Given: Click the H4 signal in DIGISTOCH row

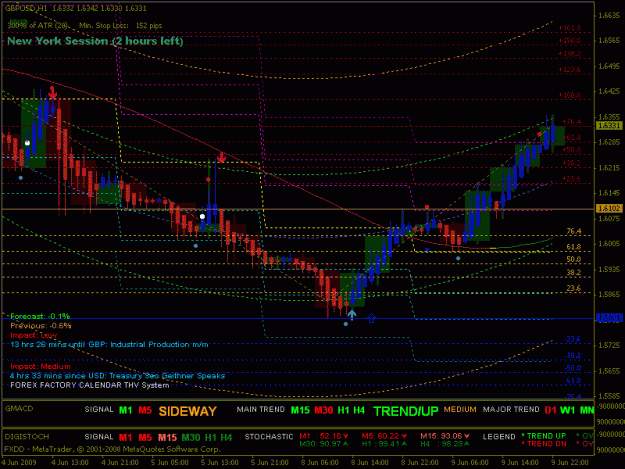Looking at the screenshot, I should coord(226,438).
